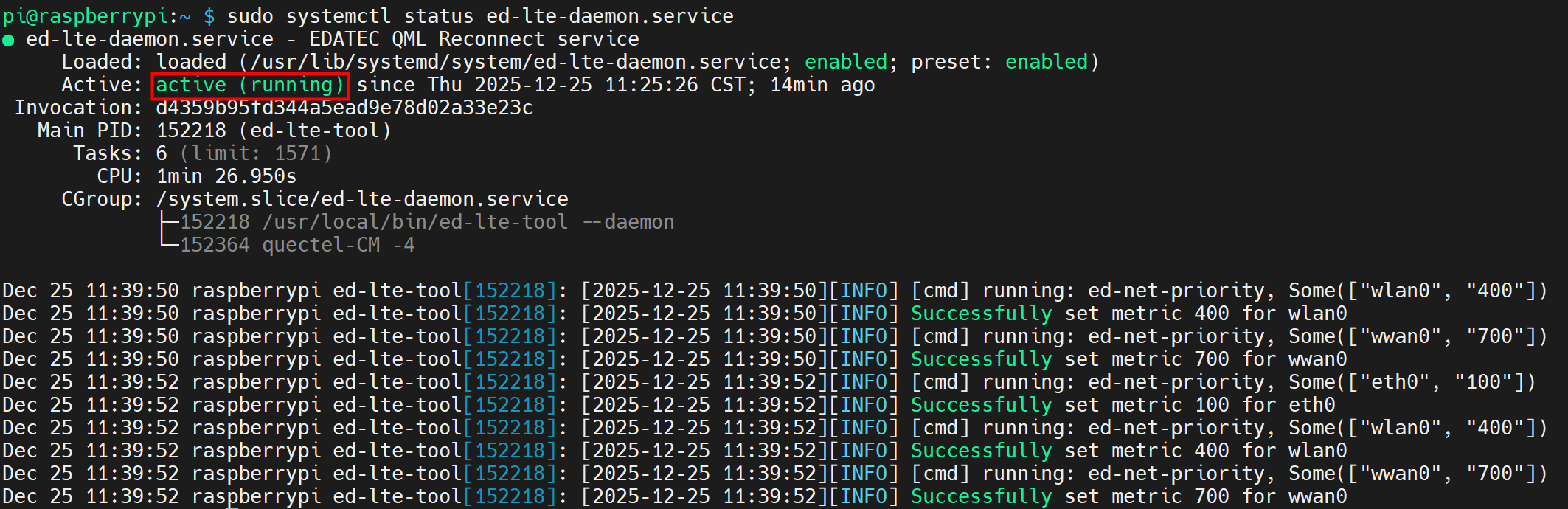Click the CPU time 1min 26.950s
The image size is (1568, 509).
tap(226, 176)
